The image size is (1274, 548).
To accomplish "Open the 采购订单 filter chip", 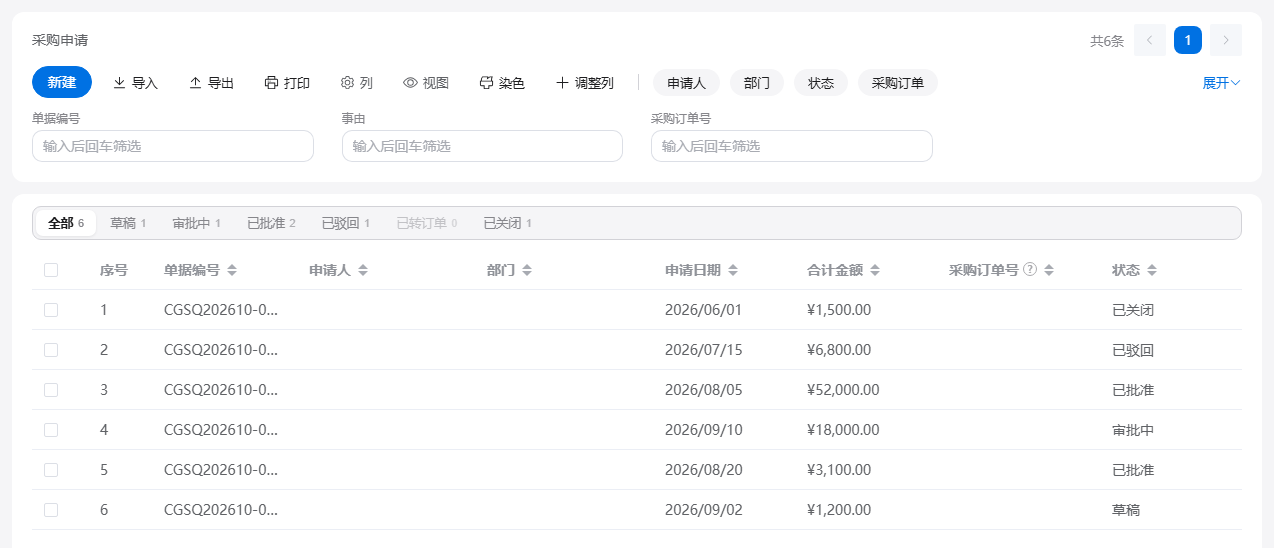I will [x=898, y=83].
